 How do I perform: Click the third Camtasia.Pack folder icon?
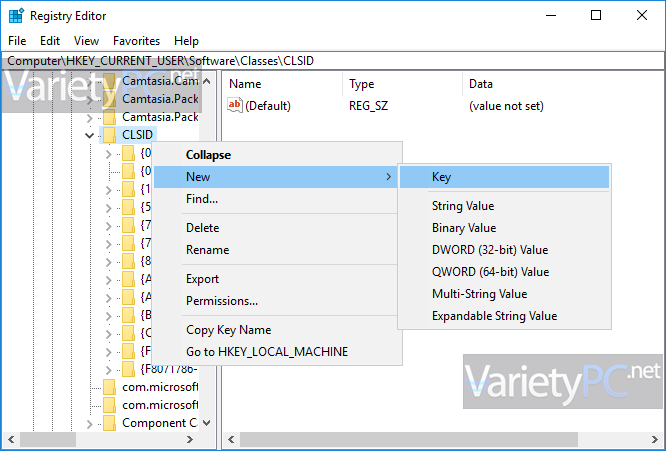[110, 117]
